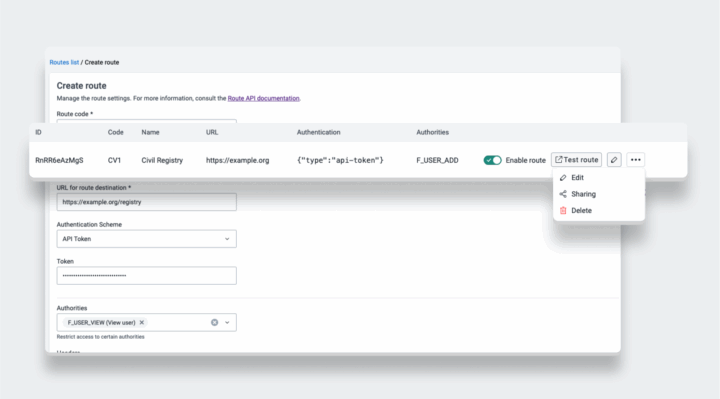Click the URL for route destination field

pos(146,202)
